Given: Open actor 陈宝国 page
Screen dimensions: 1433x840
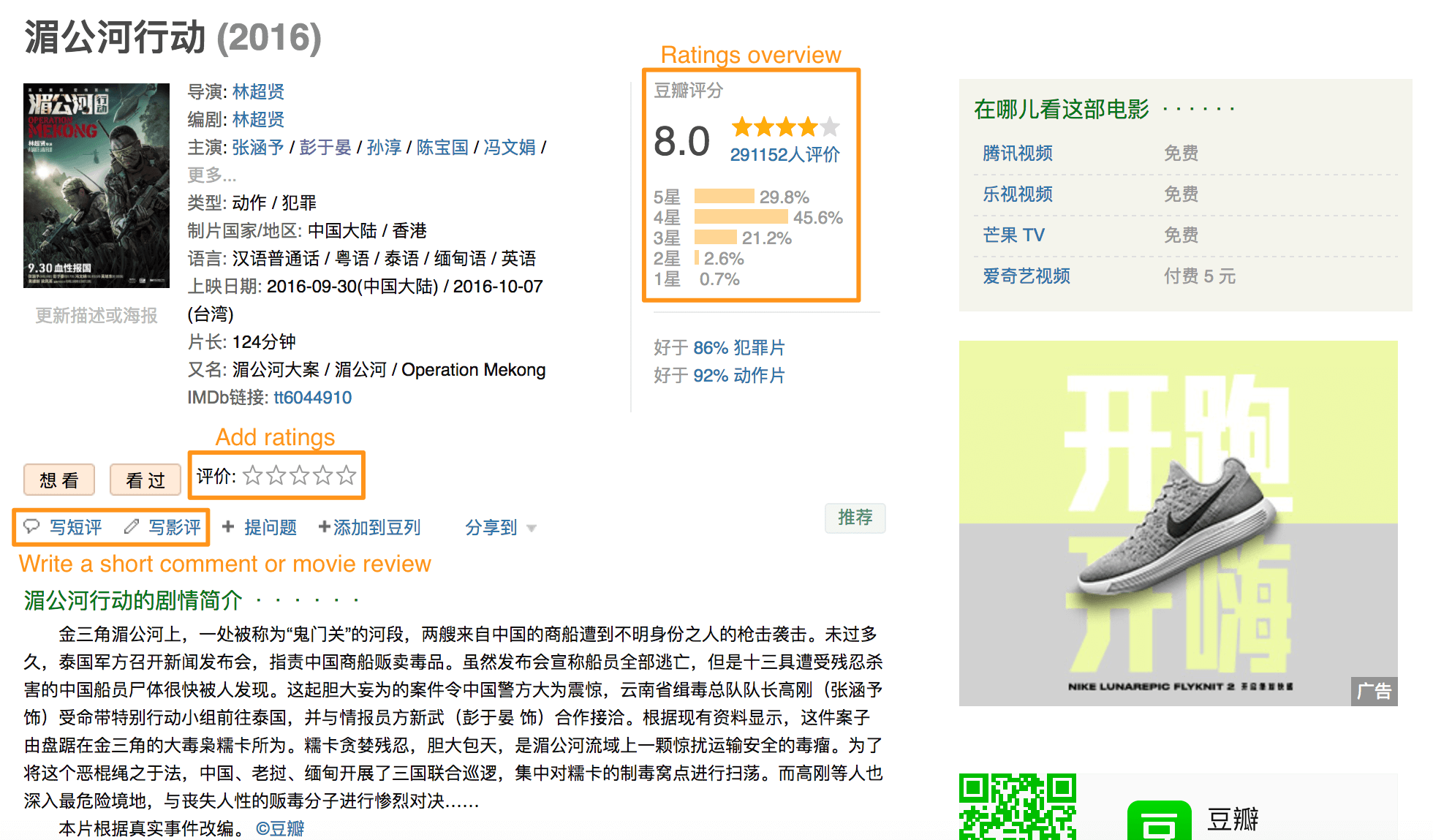Looking at the screenshot, I should click(442, 147).
